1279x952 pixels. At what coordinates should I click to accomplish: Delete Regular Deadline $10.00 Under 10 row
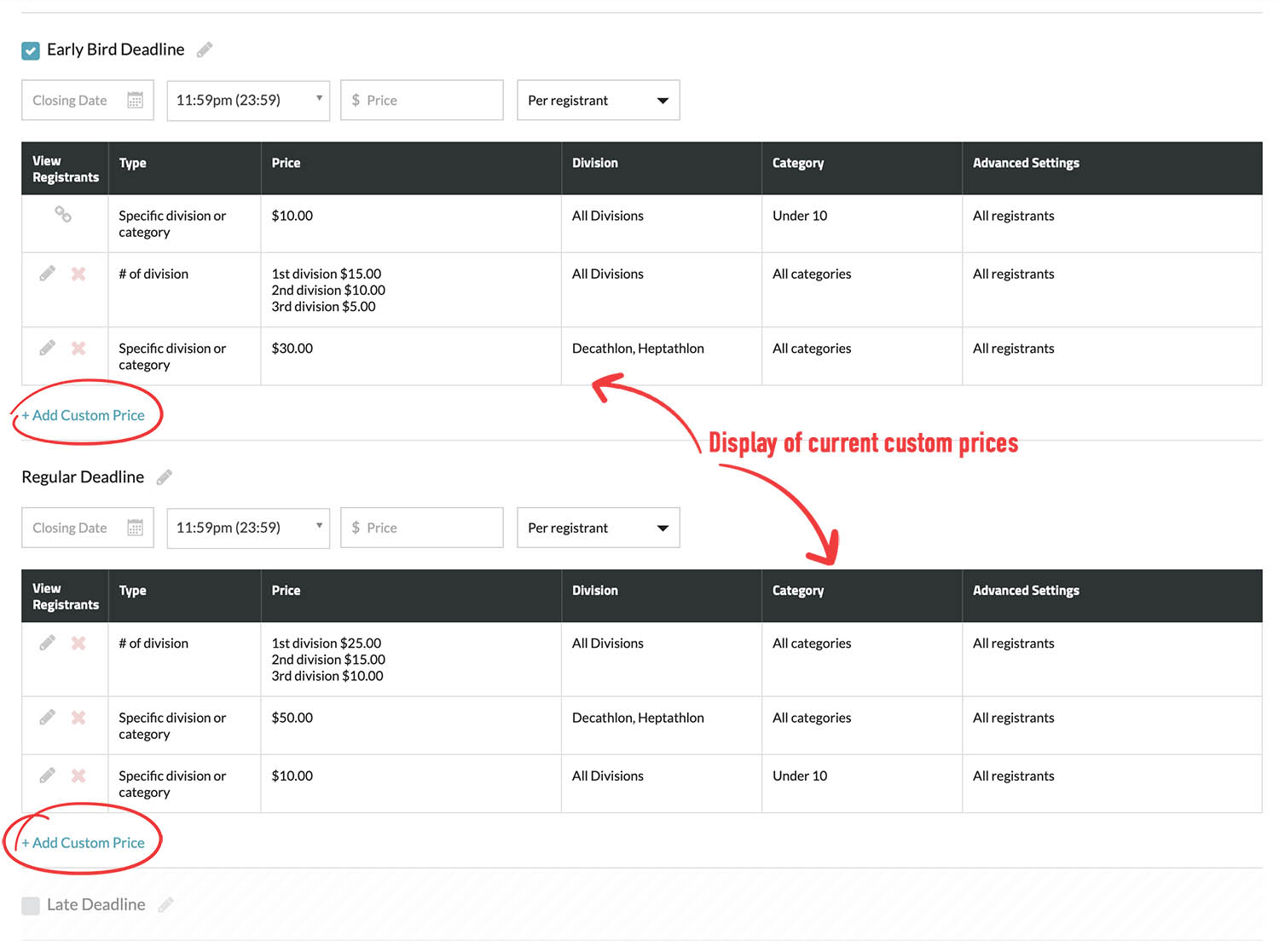point(78,776)
